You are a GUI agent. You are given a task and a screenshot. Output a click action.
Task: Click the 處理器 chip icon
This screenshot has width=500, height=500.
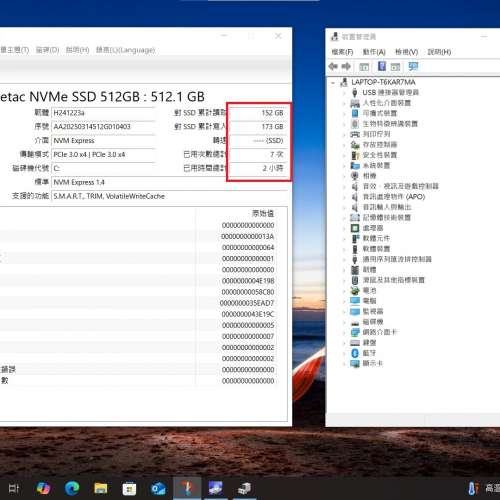click(x=355, y=228)
